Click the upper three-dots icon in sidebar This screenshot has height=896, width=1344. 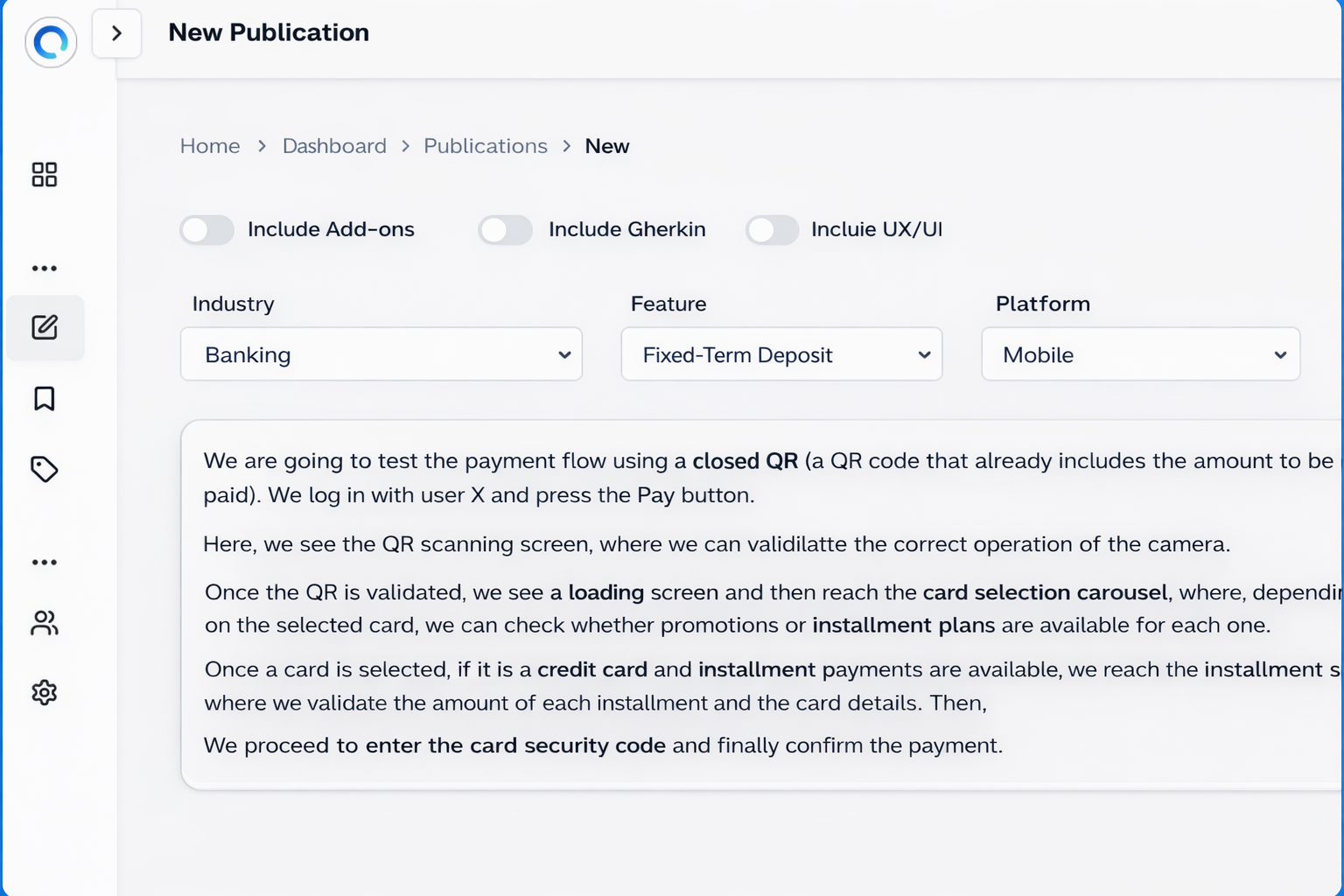click(45, 269)
